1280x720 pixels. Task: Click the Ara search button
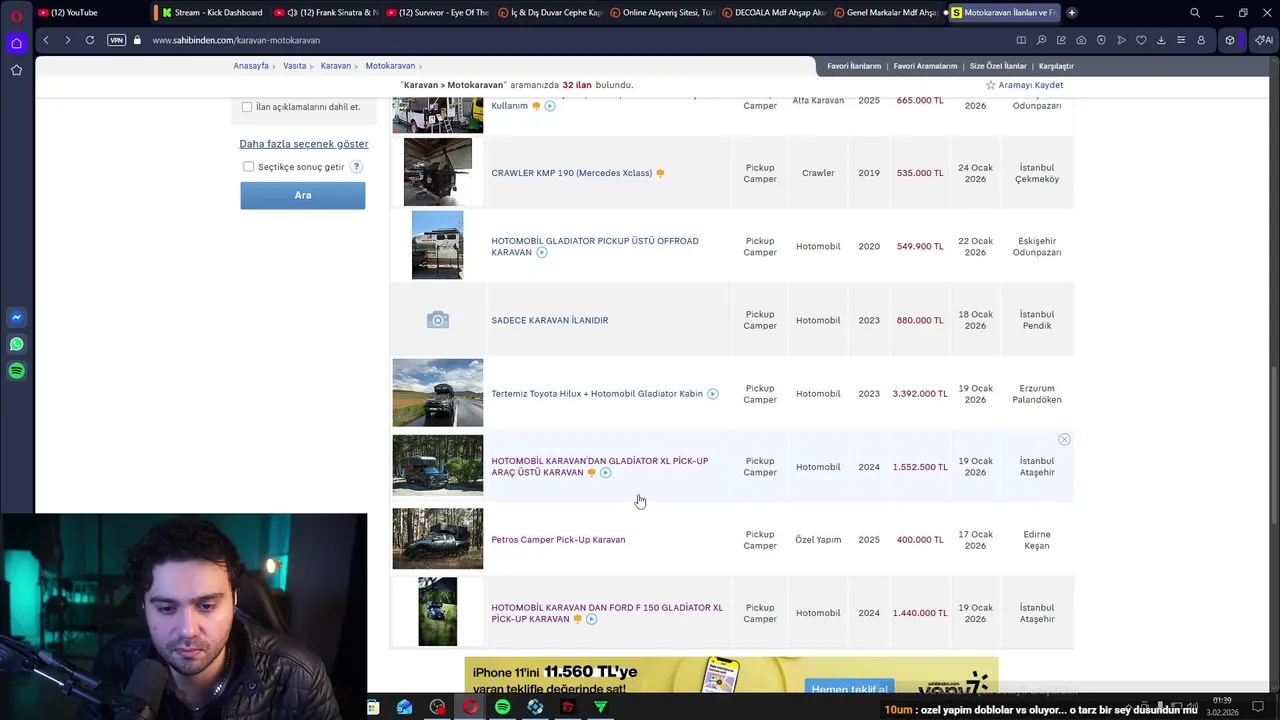pyautogui.click(x=303, y=195)
